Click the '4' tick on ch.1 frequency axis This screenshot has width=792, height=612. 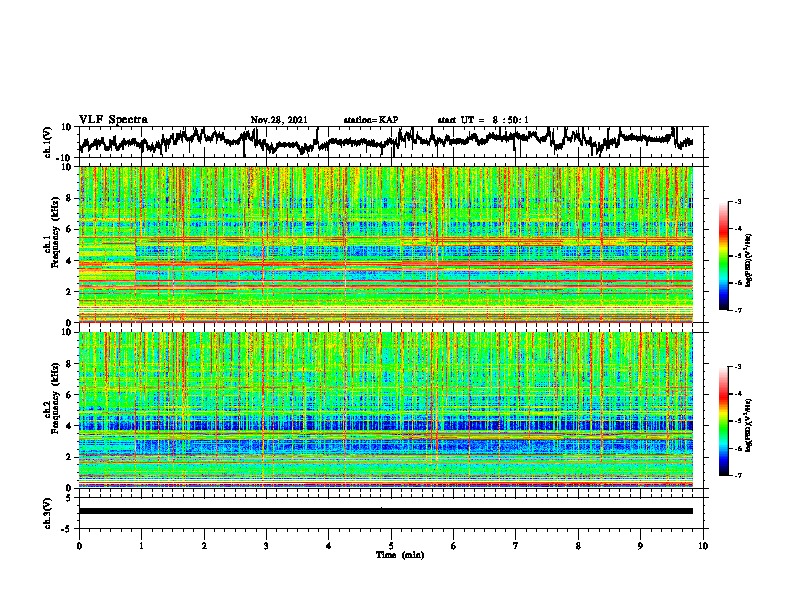(x=70, y=261)
